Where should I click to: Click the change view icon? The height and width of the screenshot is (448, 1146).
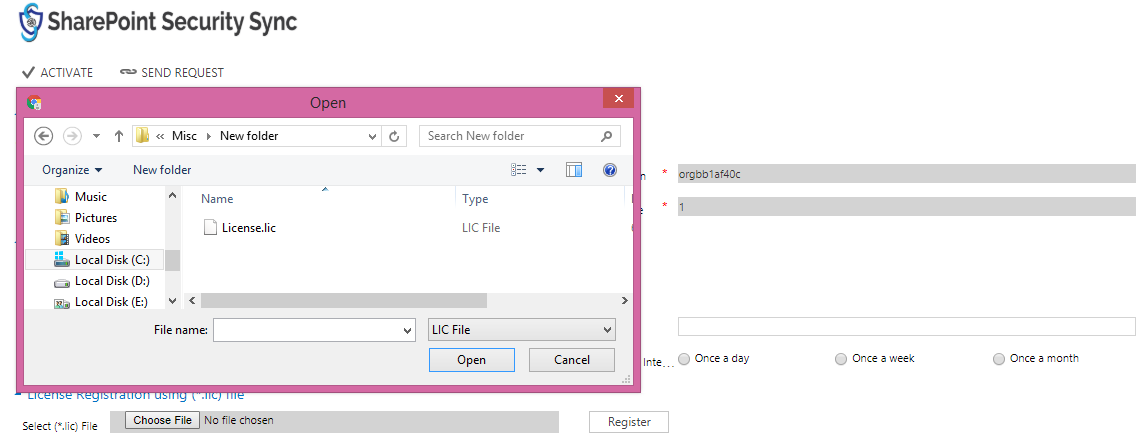519,170
